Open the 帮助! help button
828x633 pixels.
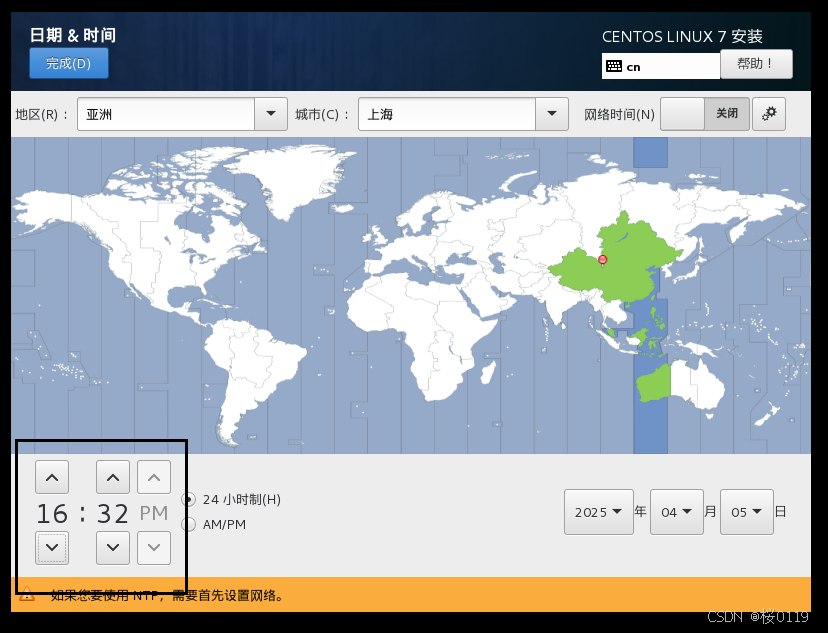[756, 64]
